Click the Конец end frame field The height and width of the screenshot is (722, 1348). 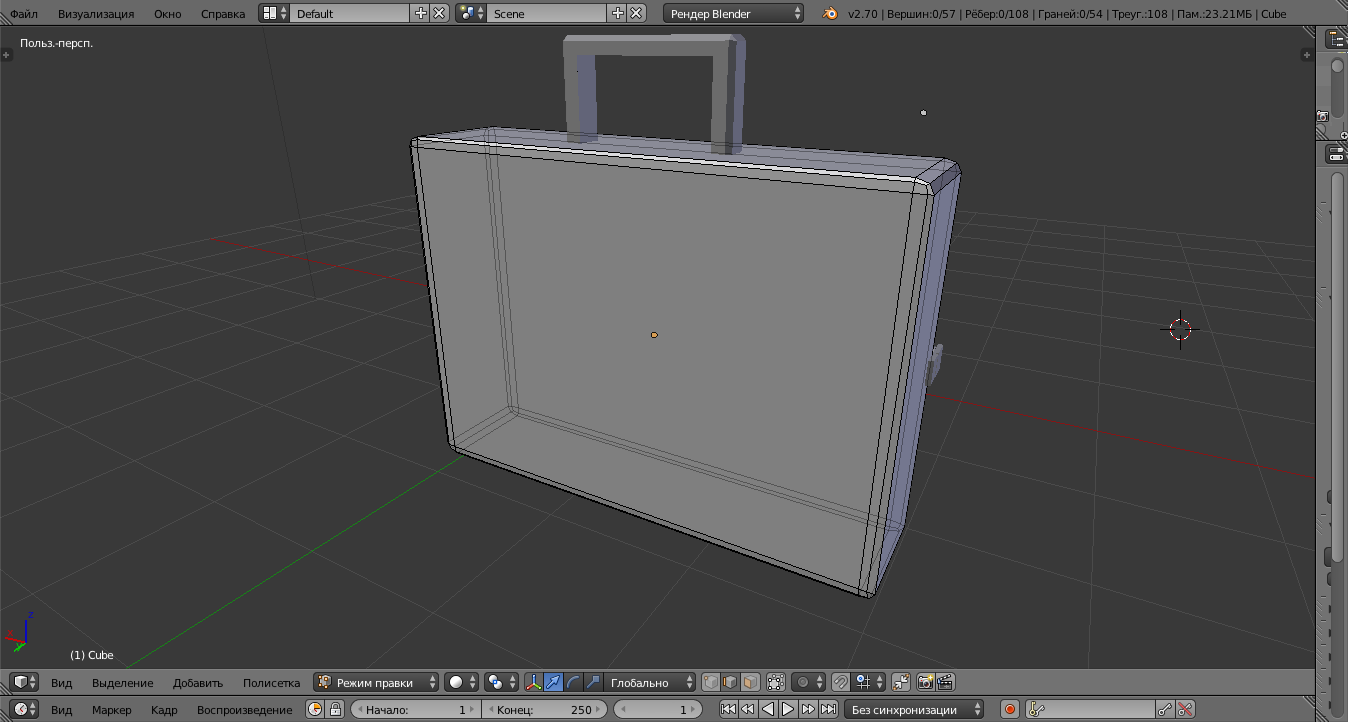pyautogui.click(x=544, y=710)
